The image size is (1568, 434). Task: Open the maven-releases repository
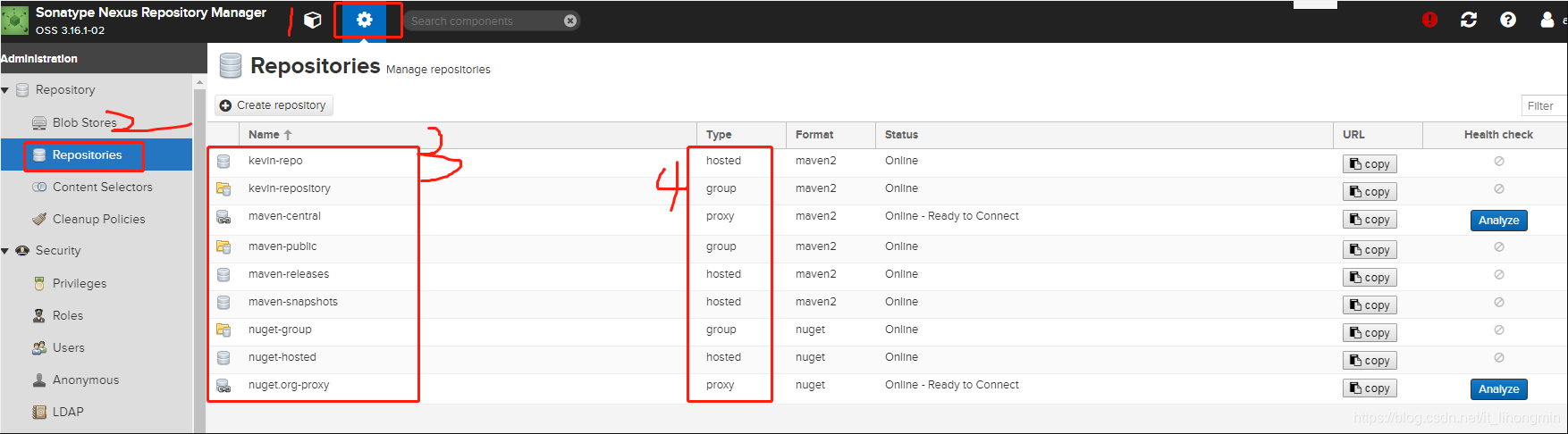pos(887,276)
